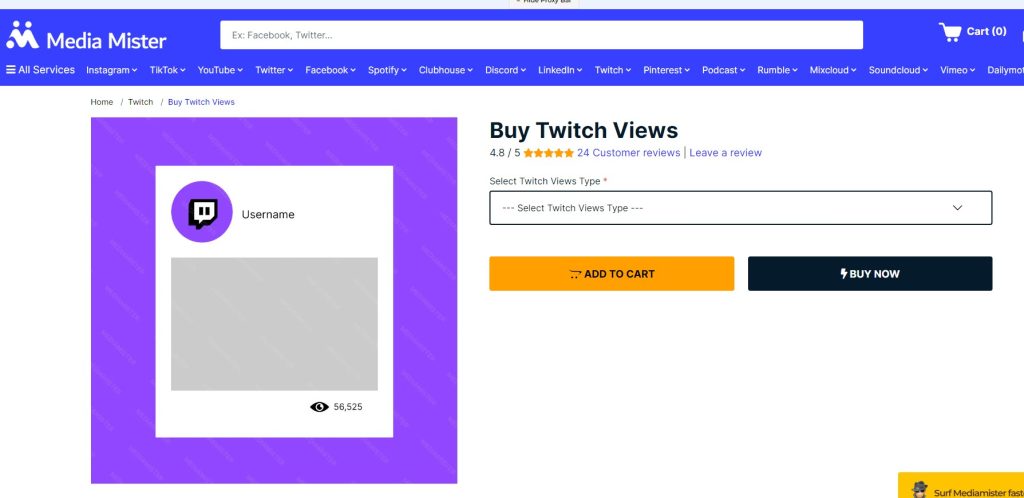The height and width of the screenshot is (498, 1024).
Task: Go to Twitch breadcrumb
Action: (140, 102)
